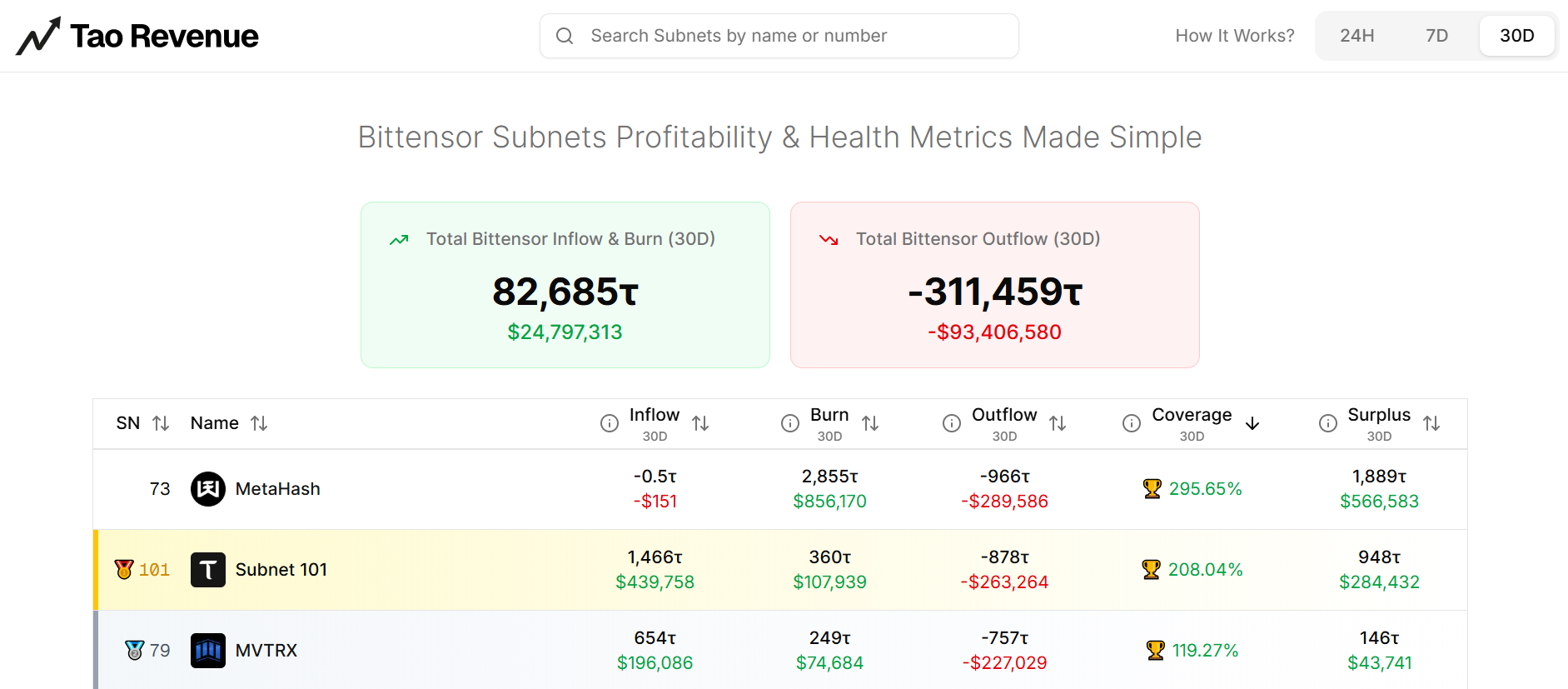Sort table by Name column
Viewport: 1568px width, 689px height.
(259, 423)
